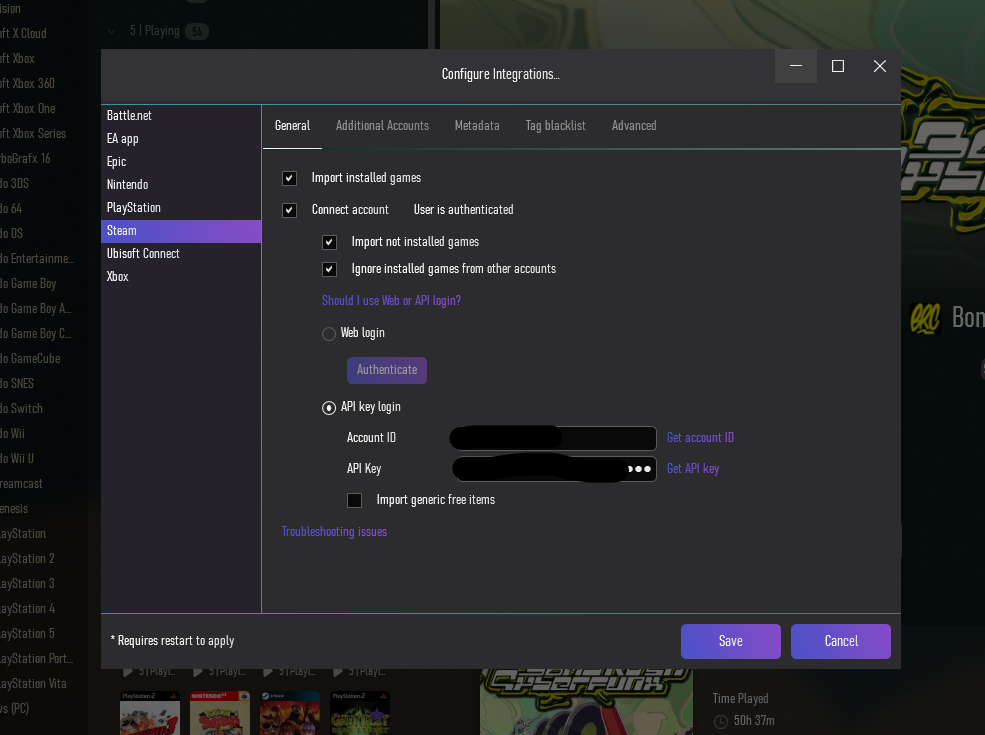Switch to the General tab
985x735 pixels.
[x=293, y=126]
